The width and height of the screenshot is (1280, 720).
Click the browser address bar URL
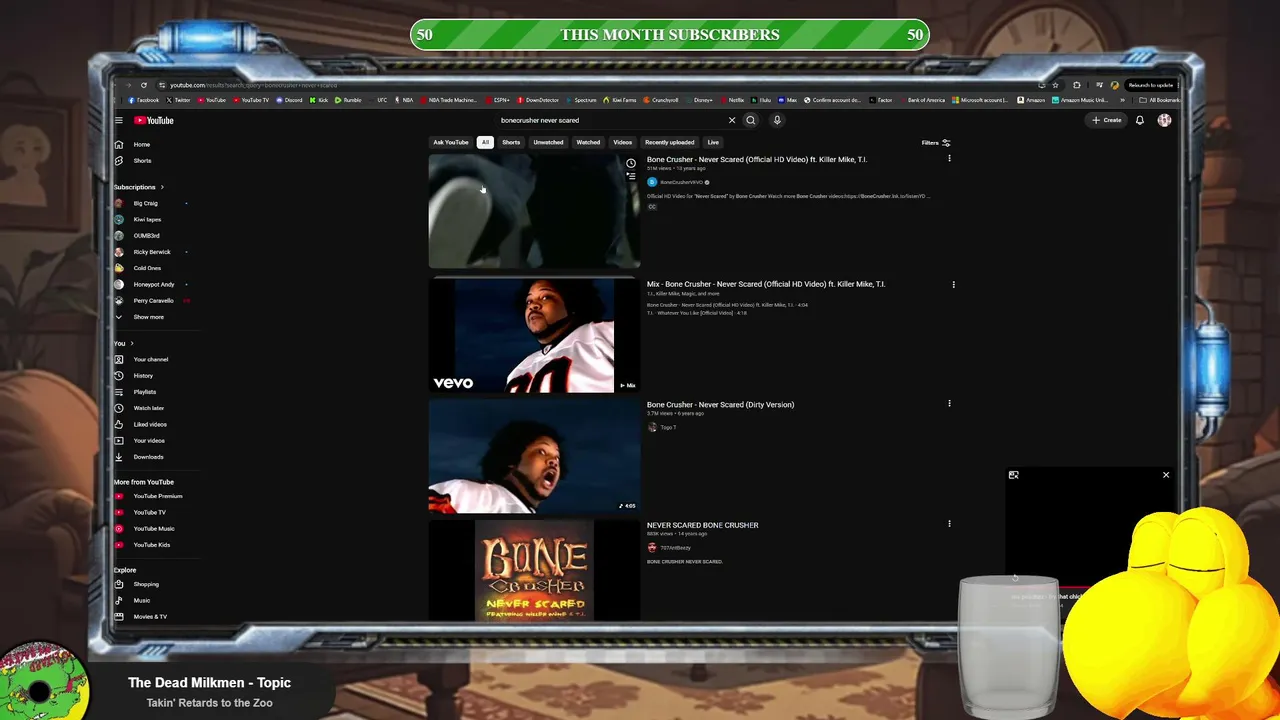253,85
